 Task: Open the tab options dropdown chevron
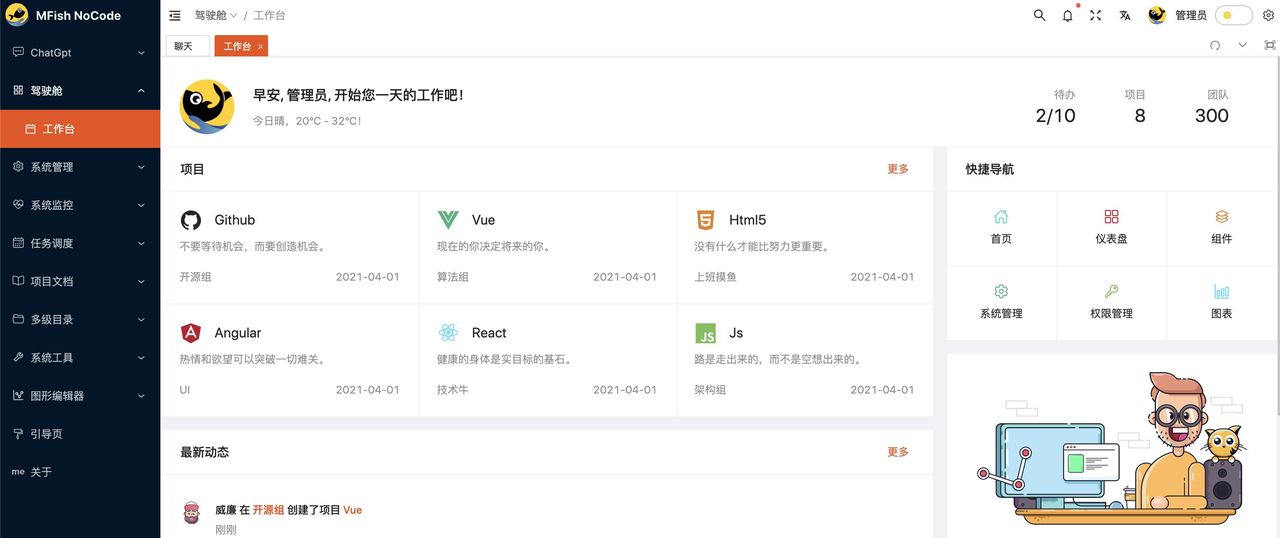(1243, 45)
